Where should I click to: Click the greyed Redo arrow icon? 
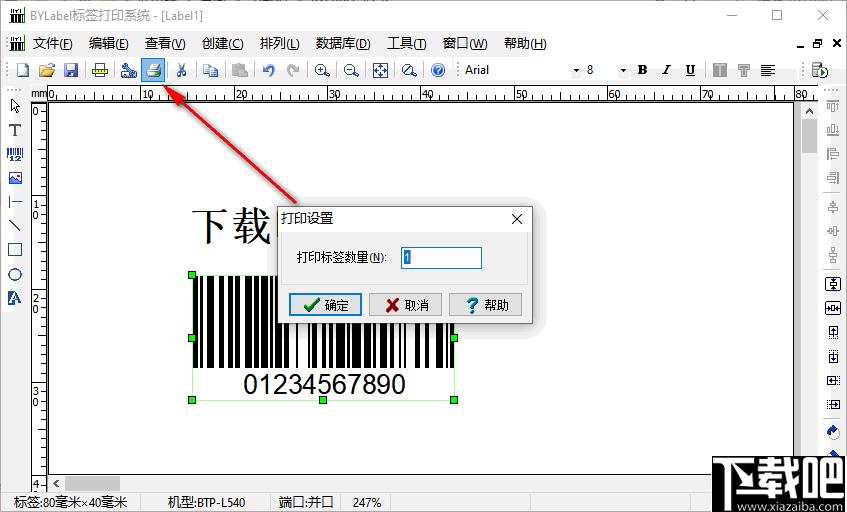(x=293, y=70)
